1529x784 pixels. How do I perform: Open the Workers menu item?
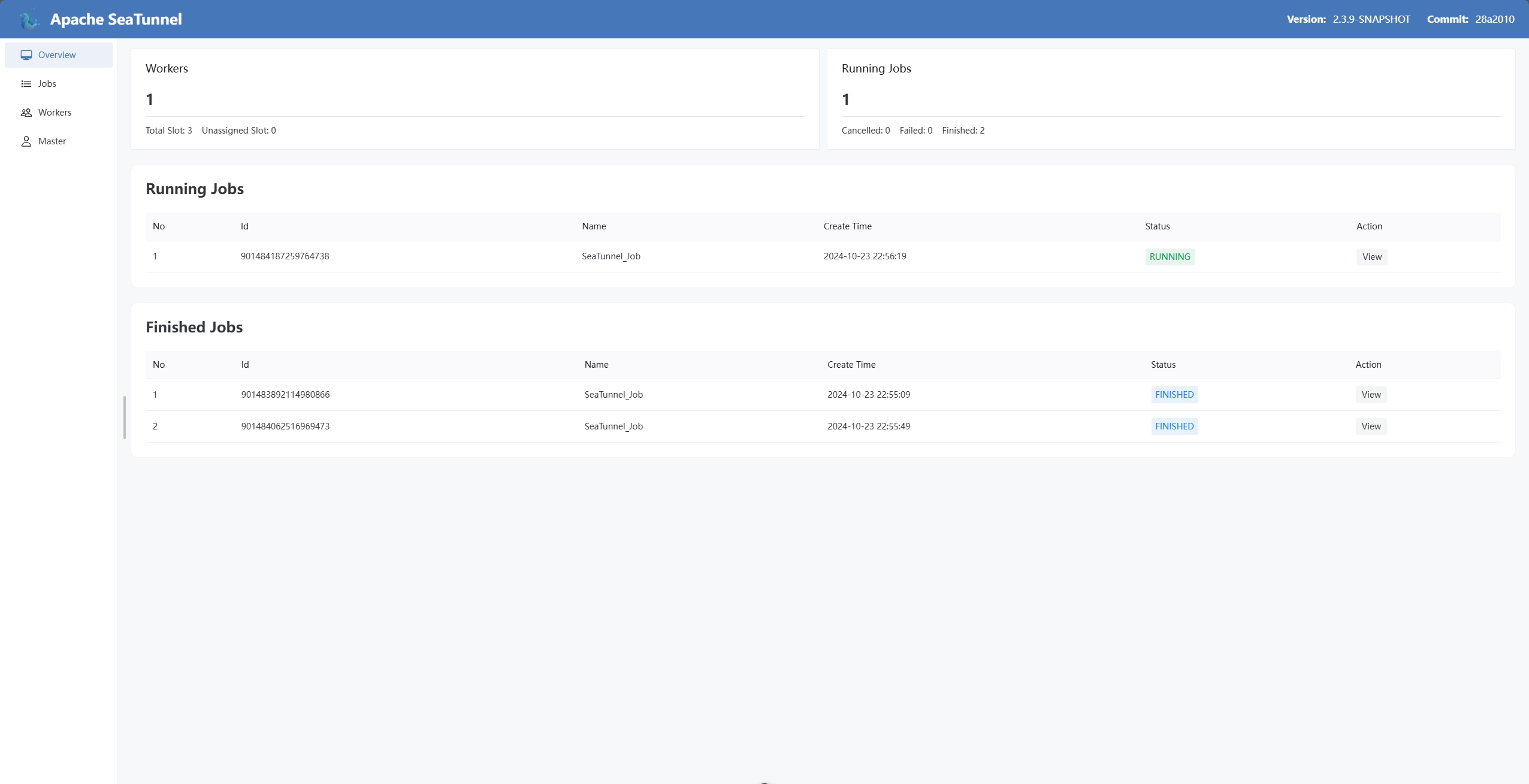[x=55, y=113]
